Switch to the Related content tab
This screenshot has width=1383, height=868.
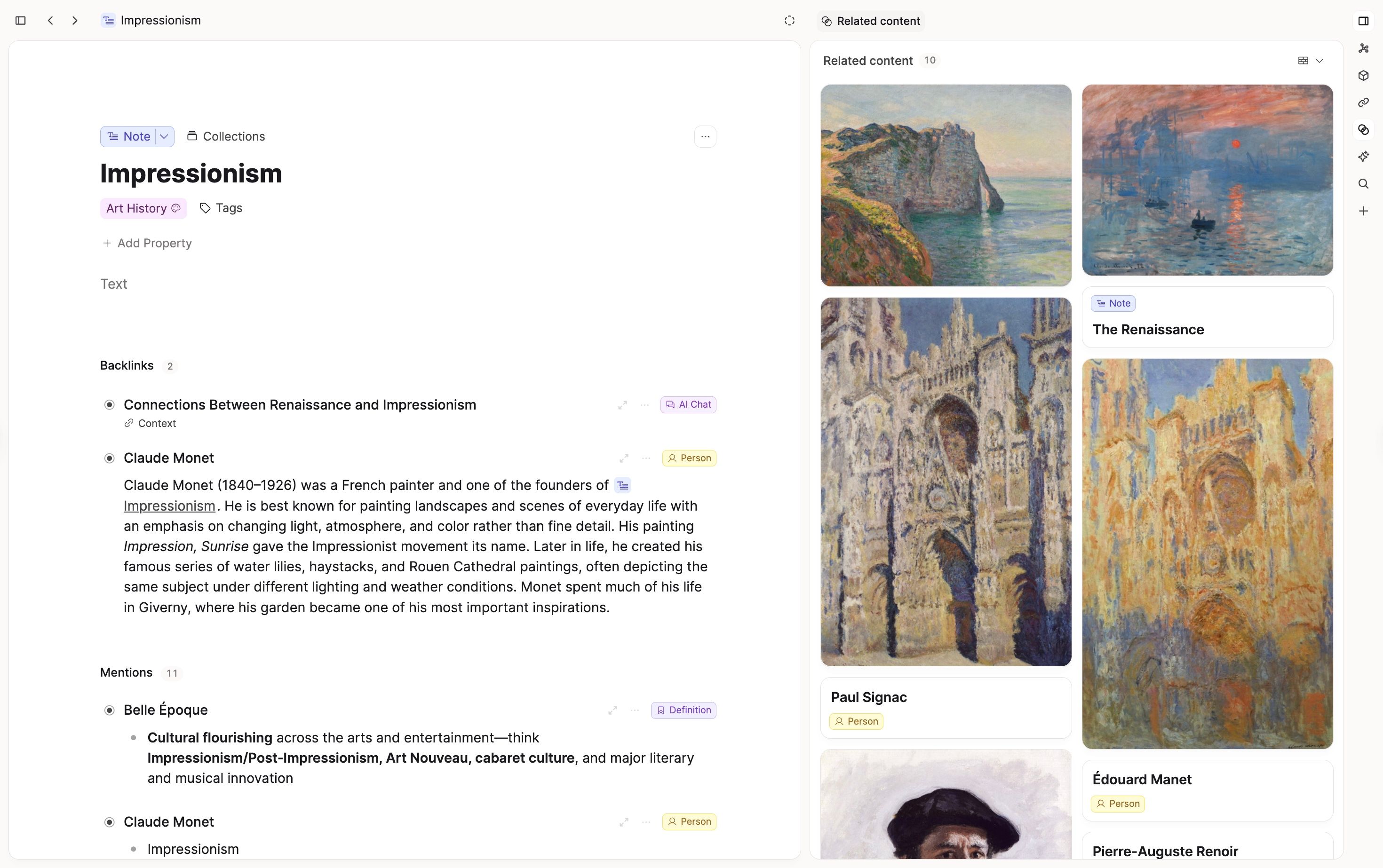870,21
